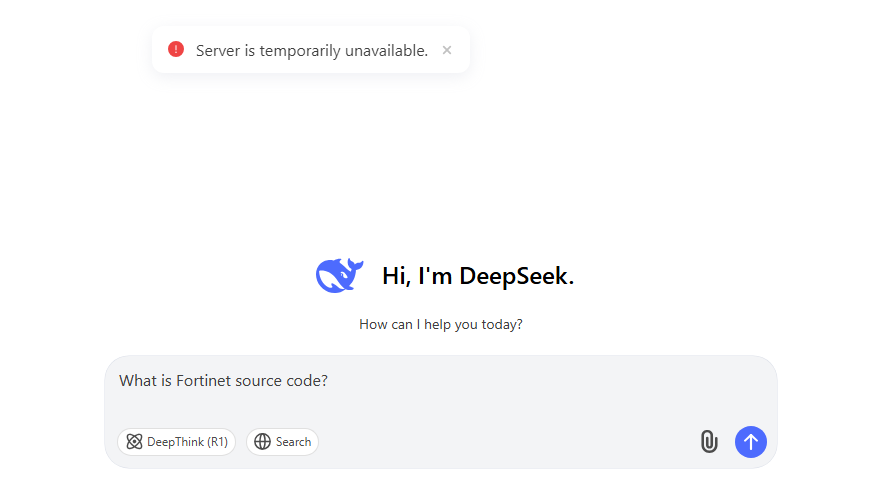Dismiss the server unavailable notification
The width and height of the screenshot is (892, 480).
(447, 50)
